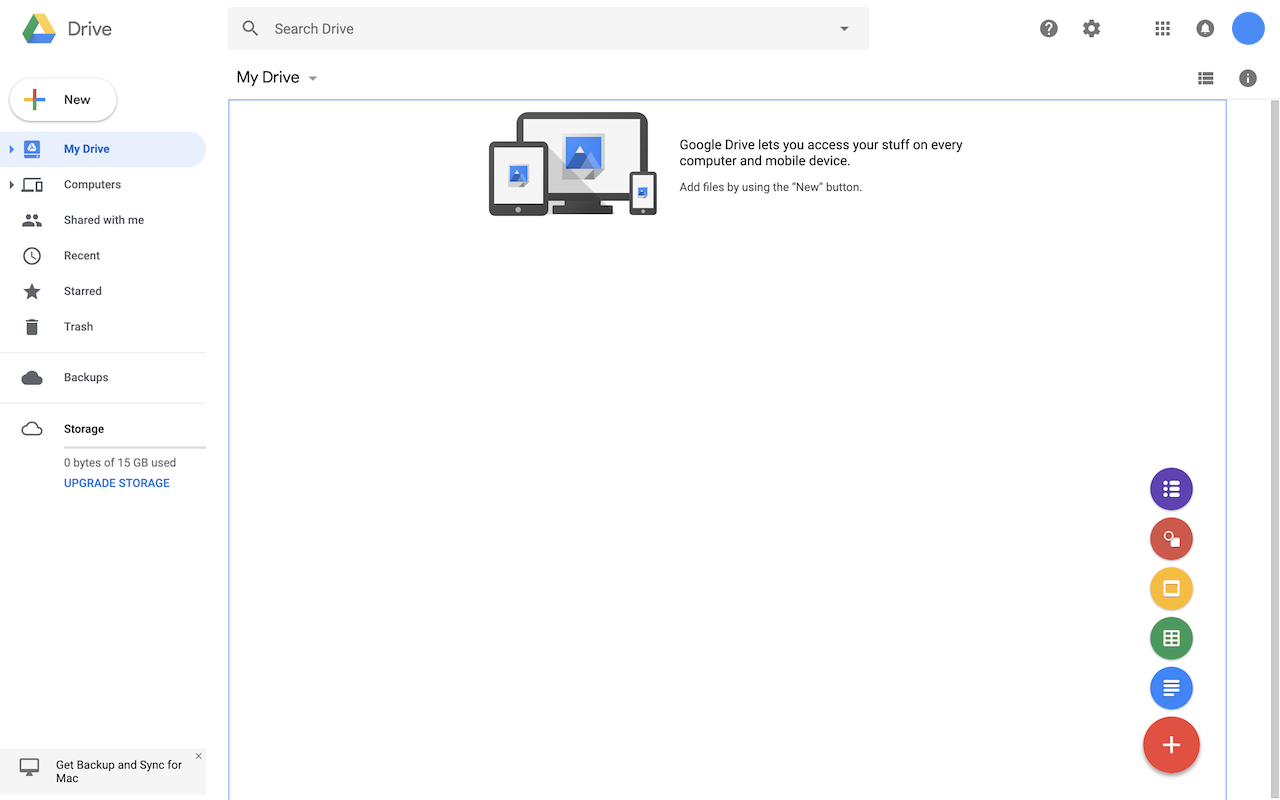Expand the Computers tree arrow
The image size is (1280, 800).
tap(12, 185)
